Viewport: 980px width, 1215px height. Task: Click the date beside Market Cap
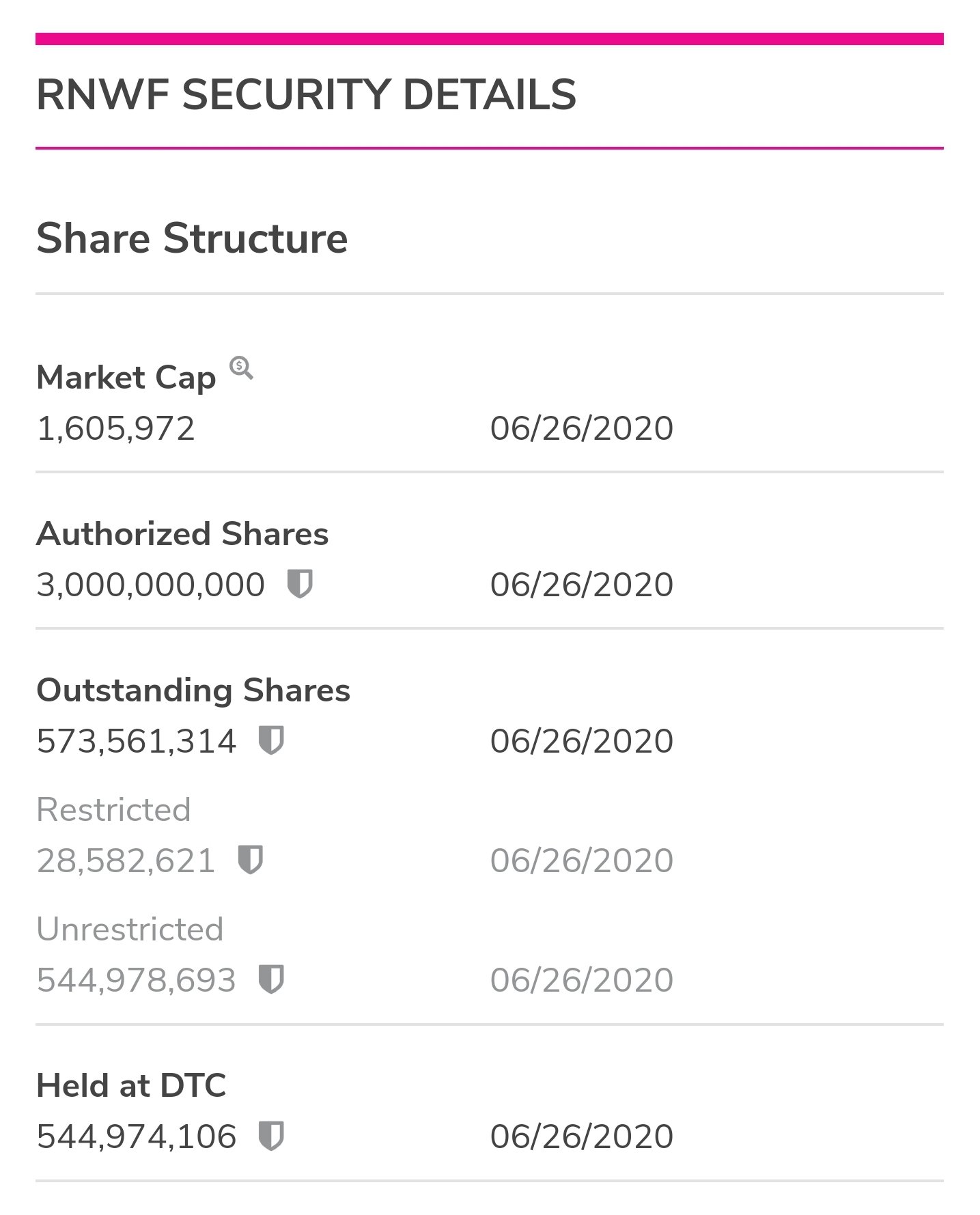582,429
